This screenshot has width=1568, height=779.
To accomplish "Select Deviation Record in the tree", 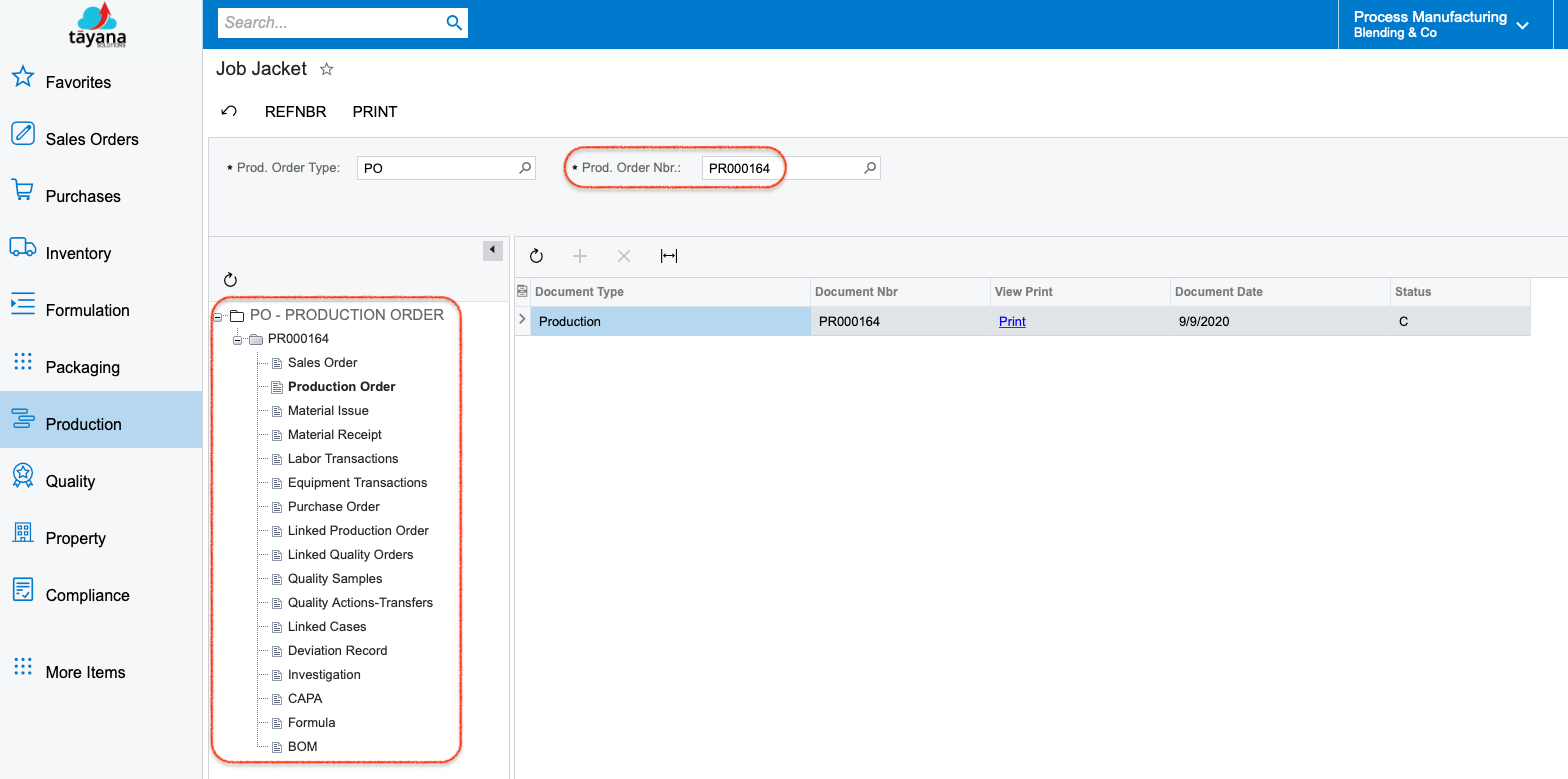I will (337, 651).
